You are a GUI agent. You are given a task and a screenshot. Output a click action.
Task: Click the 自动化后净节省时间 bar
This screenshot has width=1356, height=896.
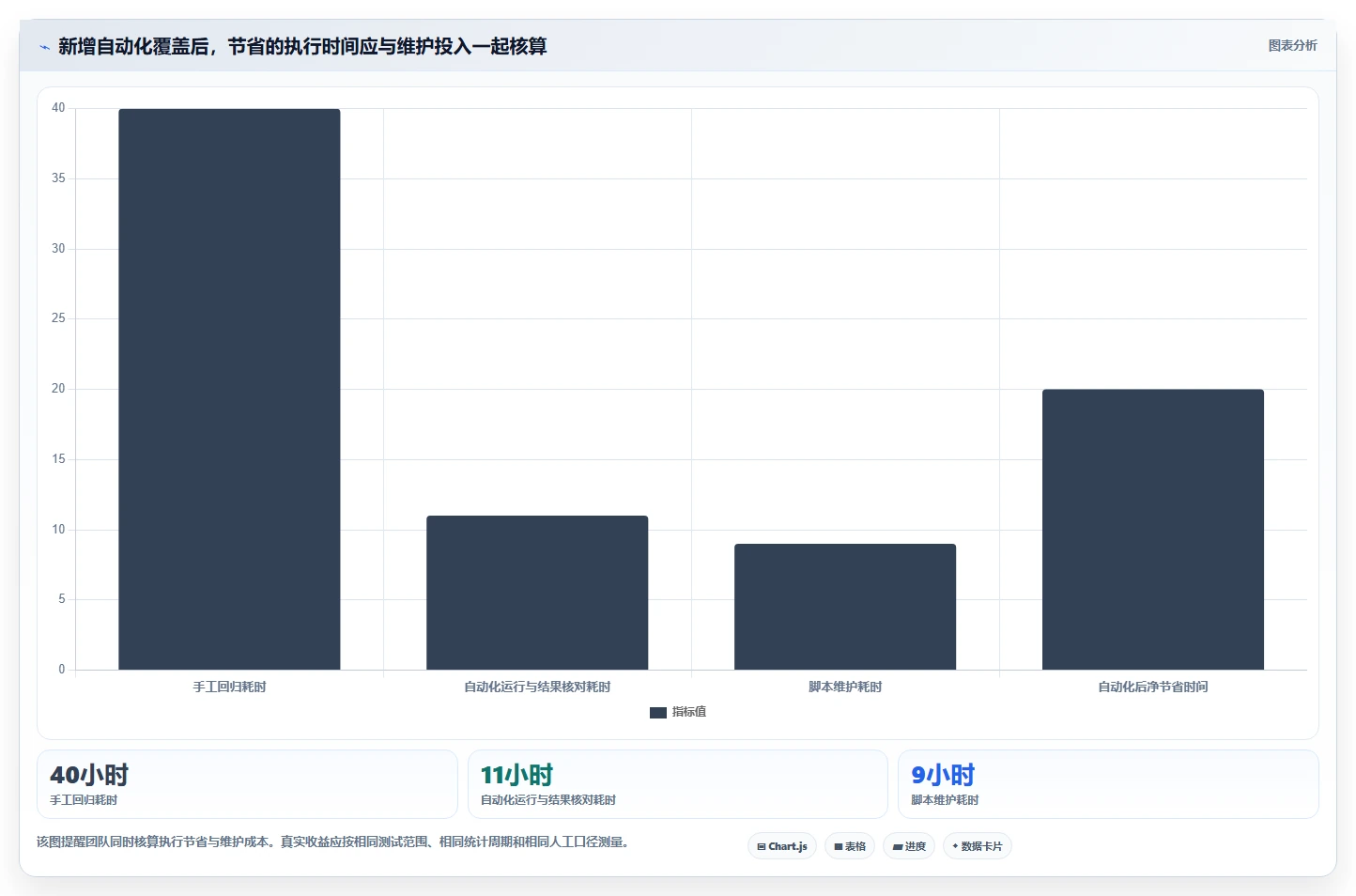[x=1153, y=530]
